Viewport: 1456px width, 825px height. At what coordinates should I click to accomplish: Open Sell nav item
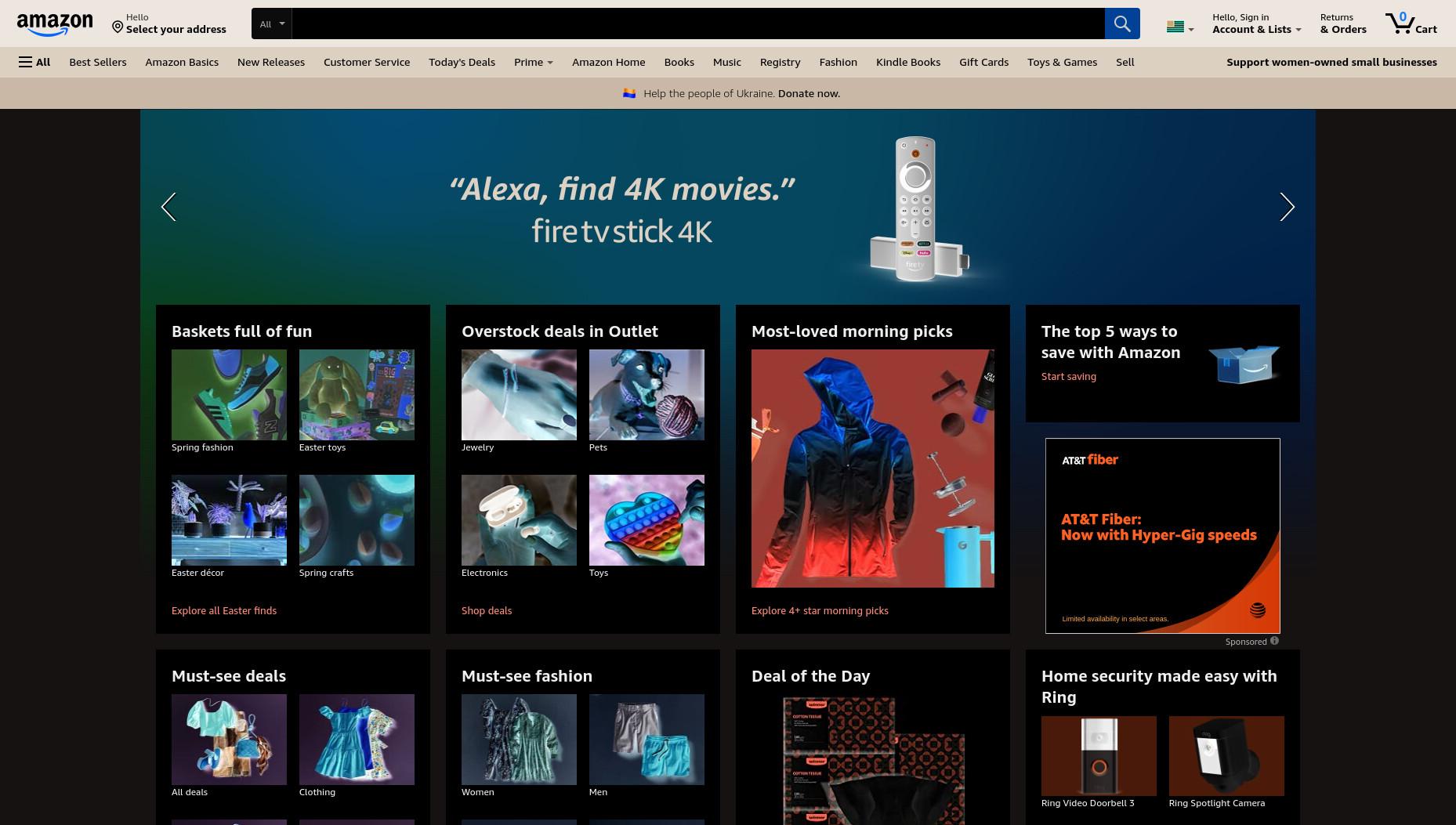tap(1125, 62)
